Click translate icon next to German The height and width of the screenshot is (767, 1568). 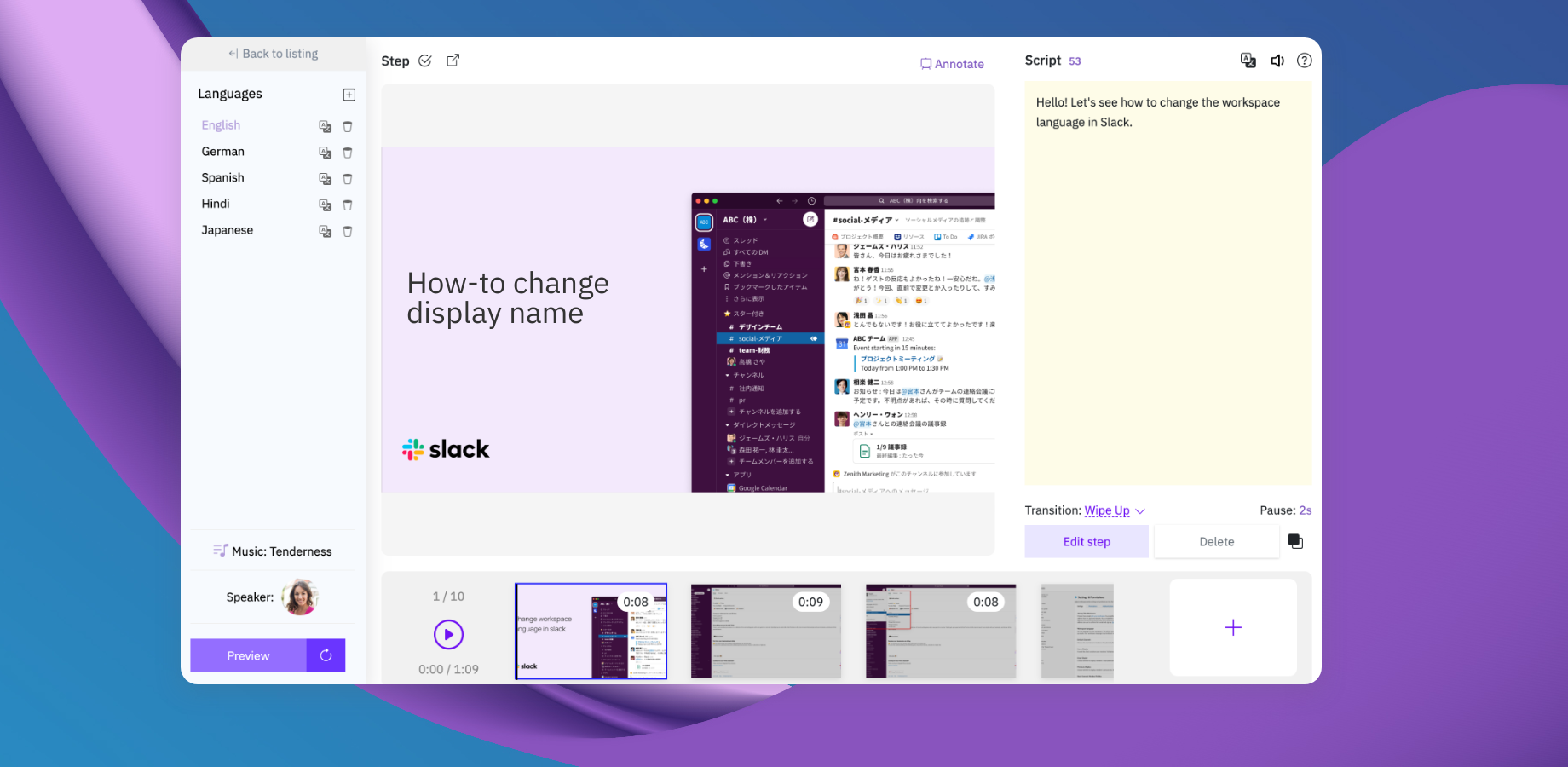325,153
